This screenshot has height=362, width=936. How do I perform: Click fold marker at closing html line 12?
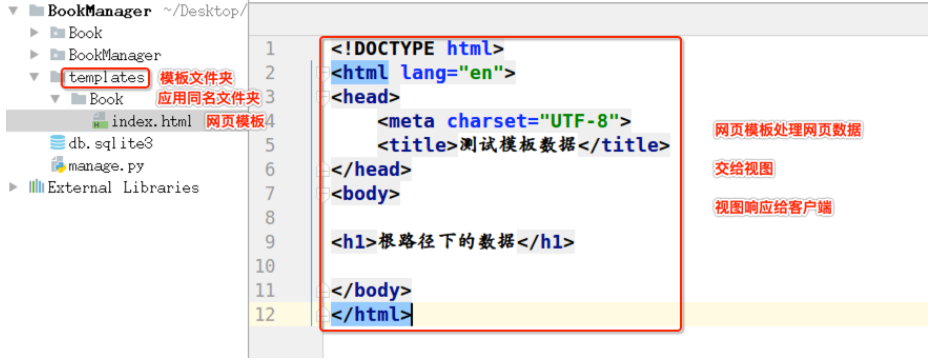322,314
